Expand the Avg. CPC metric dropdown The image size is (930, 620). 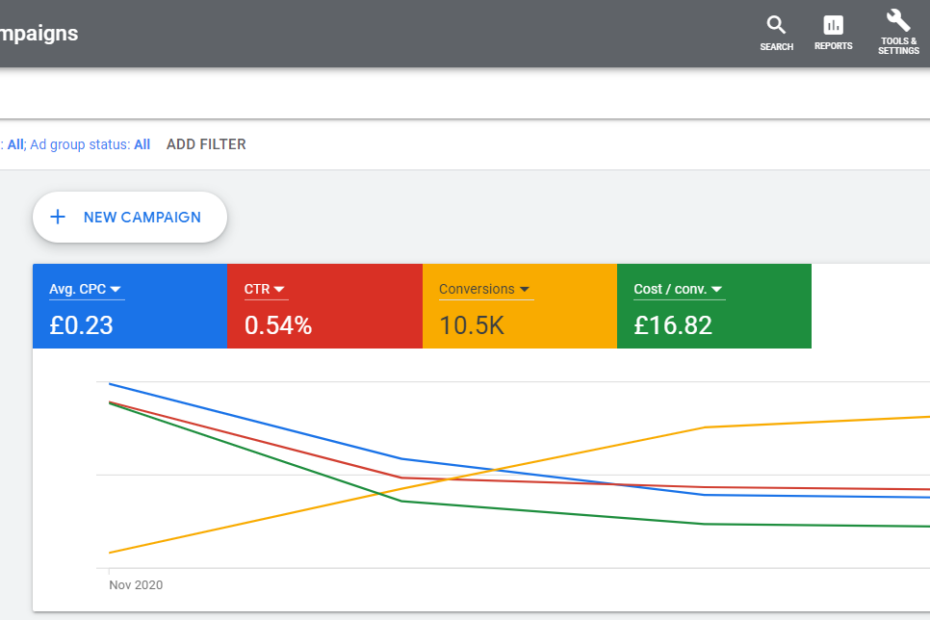tap(116, 289)
